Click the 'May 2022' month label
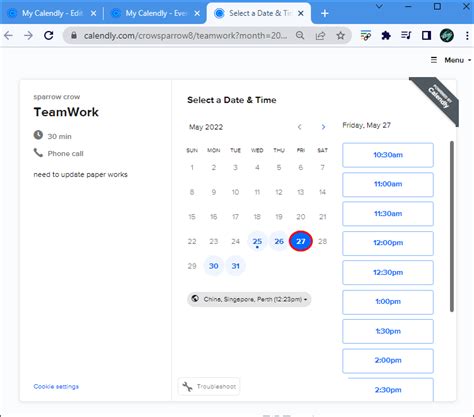The height and width of the screenshot is (417, 474). point(206,127)
